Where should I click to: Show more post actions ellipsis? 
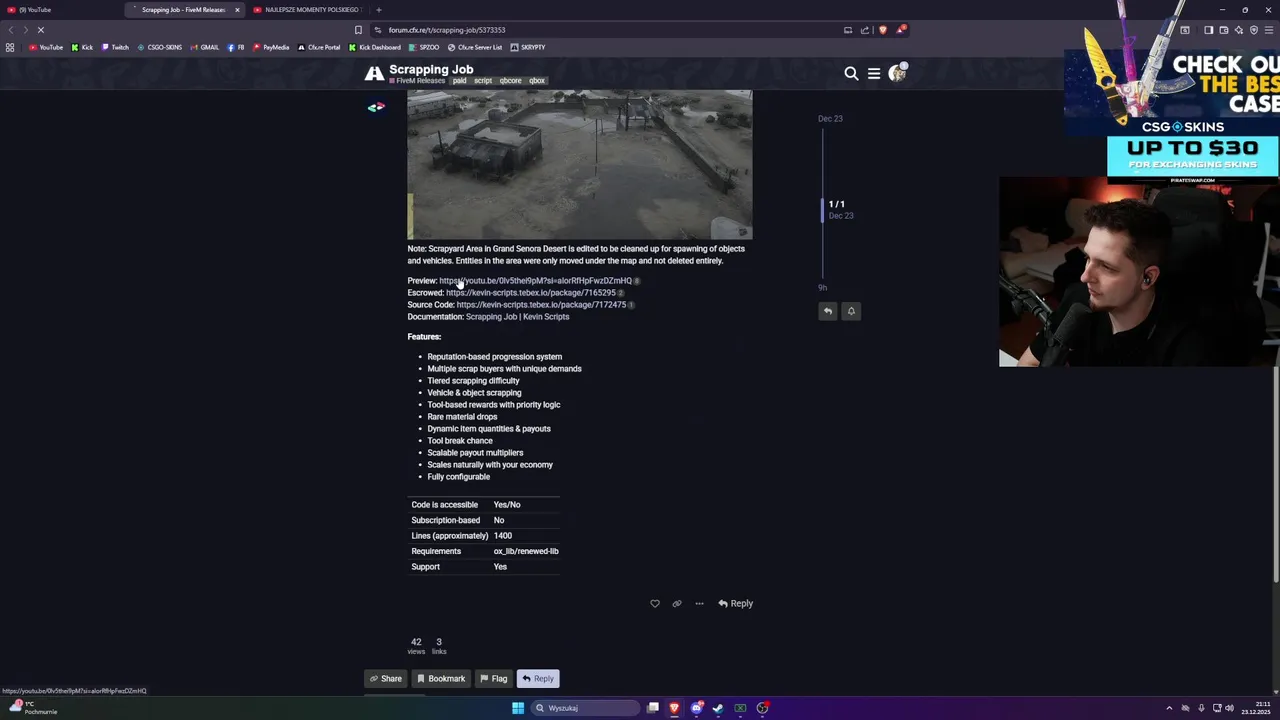click(699, 604)
